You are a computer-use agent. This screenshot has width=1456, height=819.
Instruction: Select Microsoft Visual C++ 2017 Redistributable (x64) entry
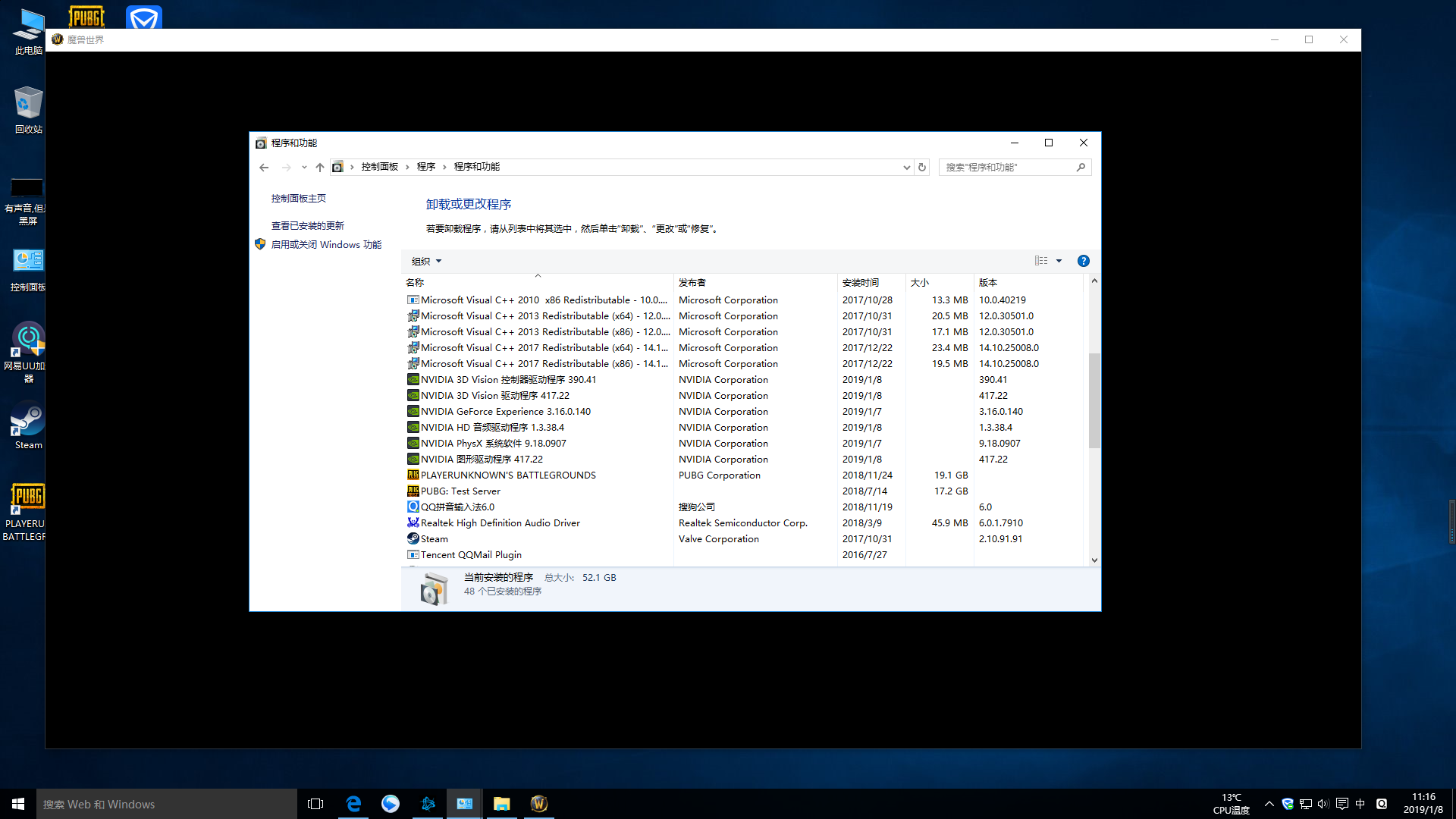[x=745, y=347]
